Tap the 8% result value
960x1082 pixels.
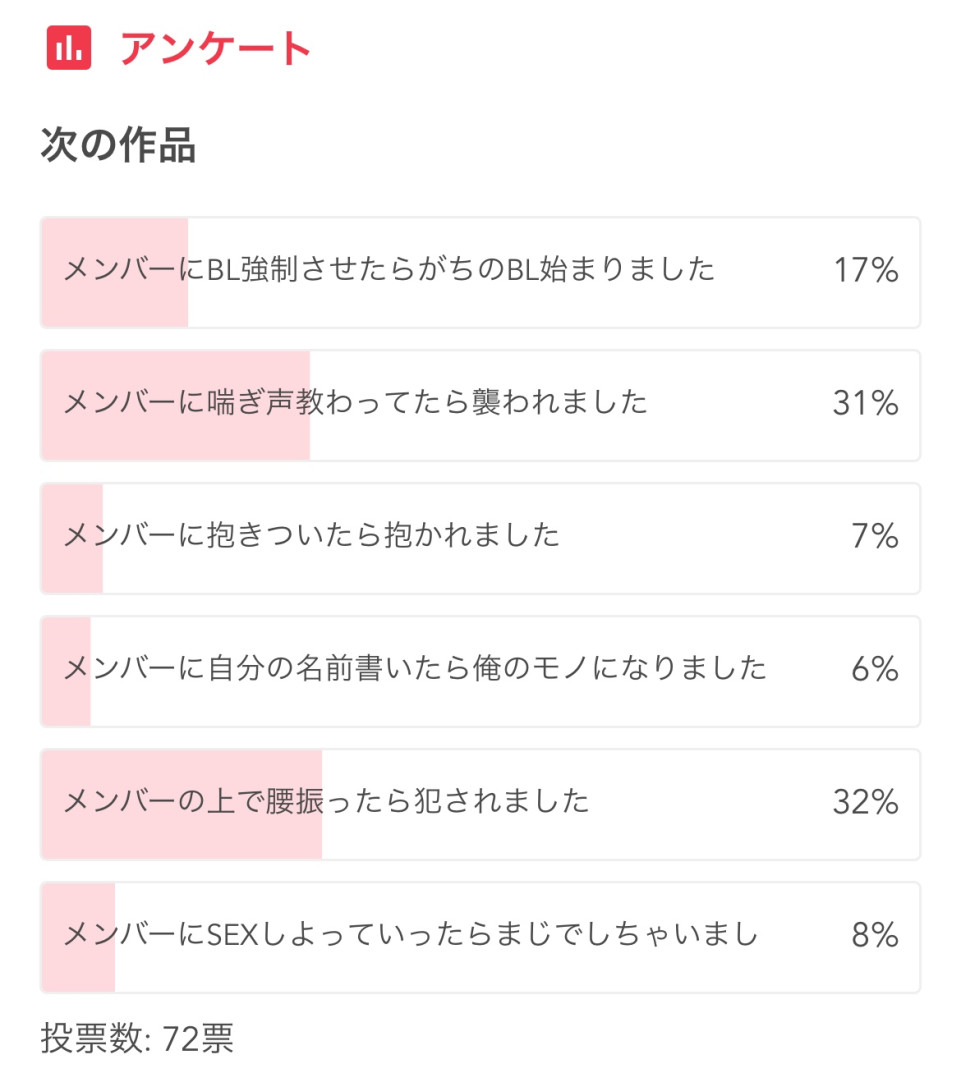[x=875, y=935]
